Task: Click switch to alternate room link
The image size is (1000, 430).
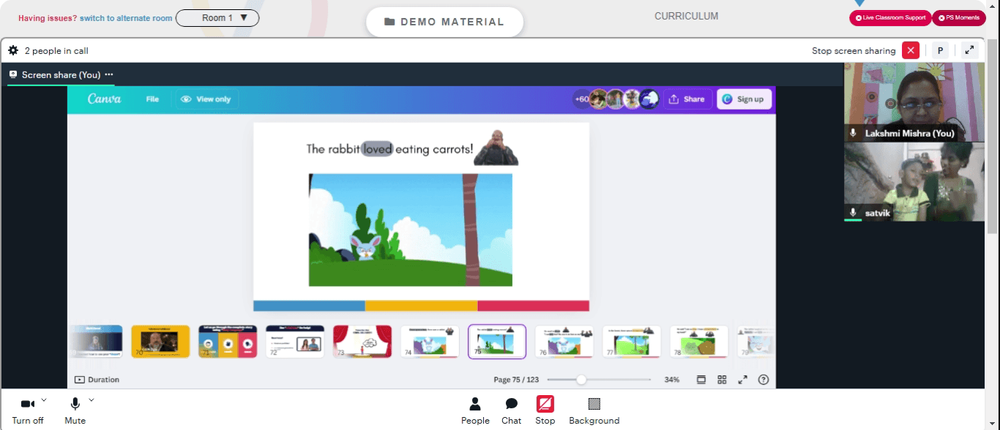Action: coord(126,18)
